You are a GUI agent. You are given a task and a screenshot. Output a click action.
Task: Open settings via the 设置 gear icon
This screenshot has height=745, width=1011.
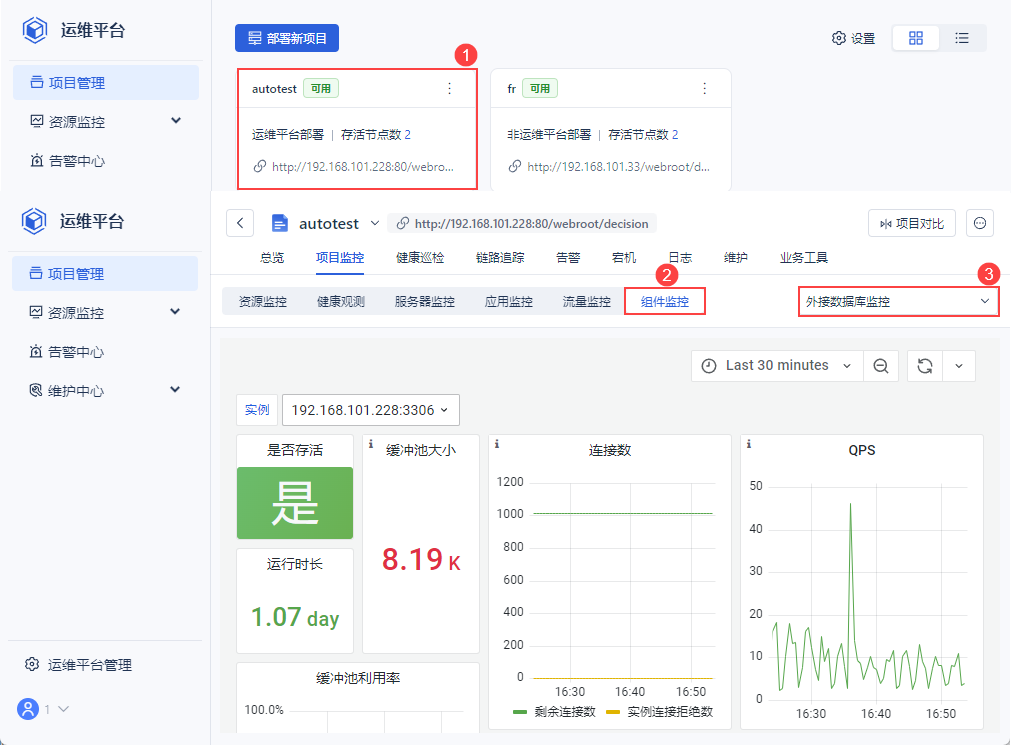[838, 38]
